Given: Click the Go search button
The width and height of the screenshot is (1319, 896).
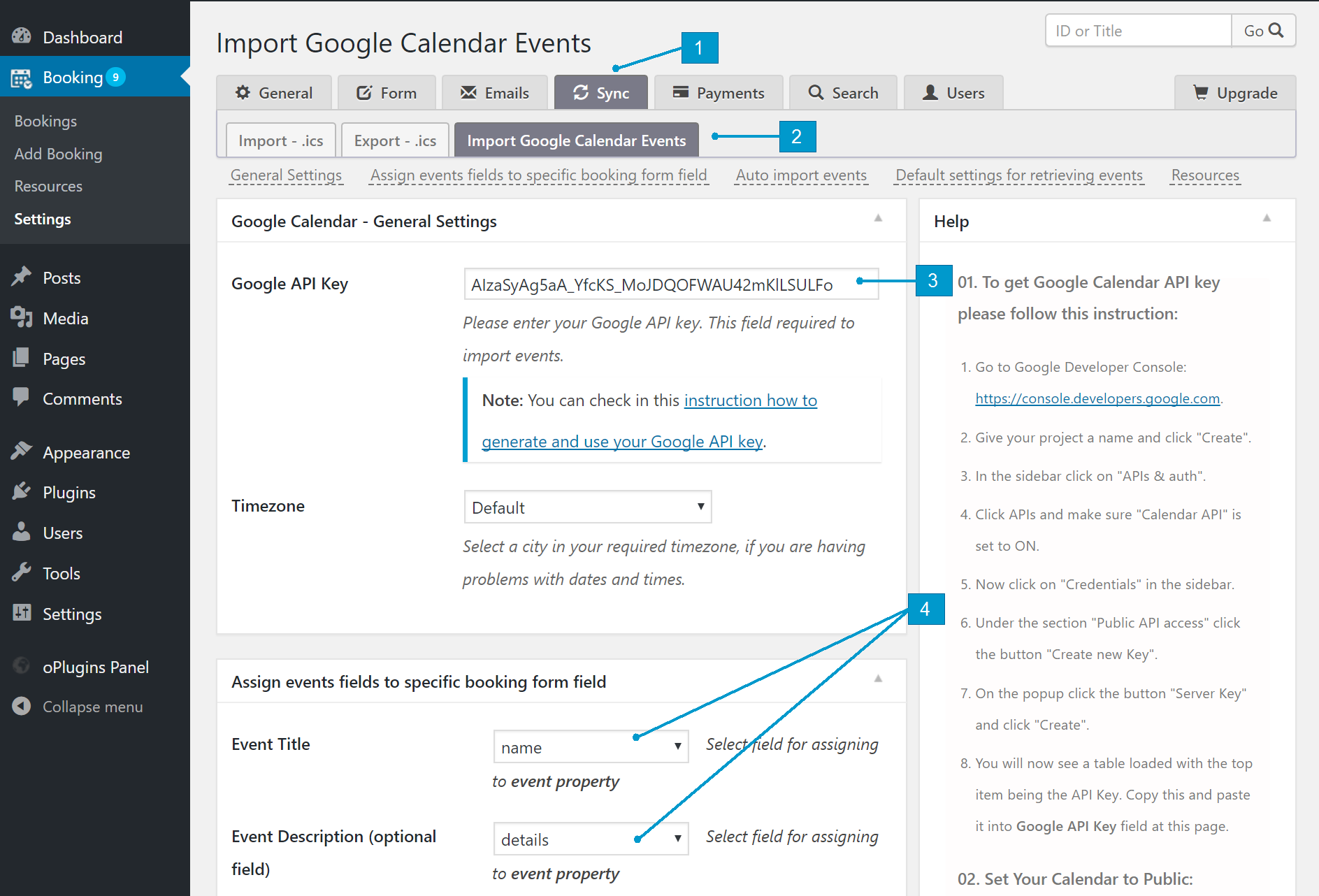Looking at the screenshot, I should point(1263,31).
